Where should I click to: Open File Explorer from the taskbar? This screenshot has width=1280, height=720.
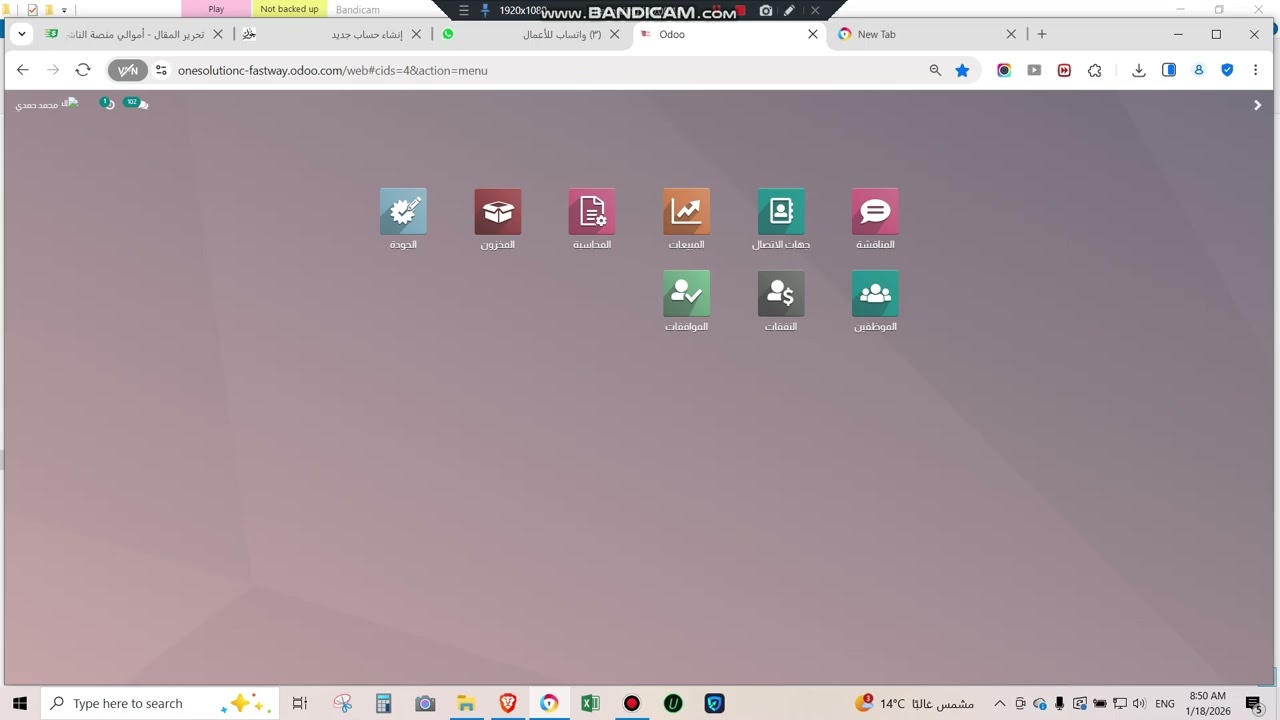click(466, 703)
